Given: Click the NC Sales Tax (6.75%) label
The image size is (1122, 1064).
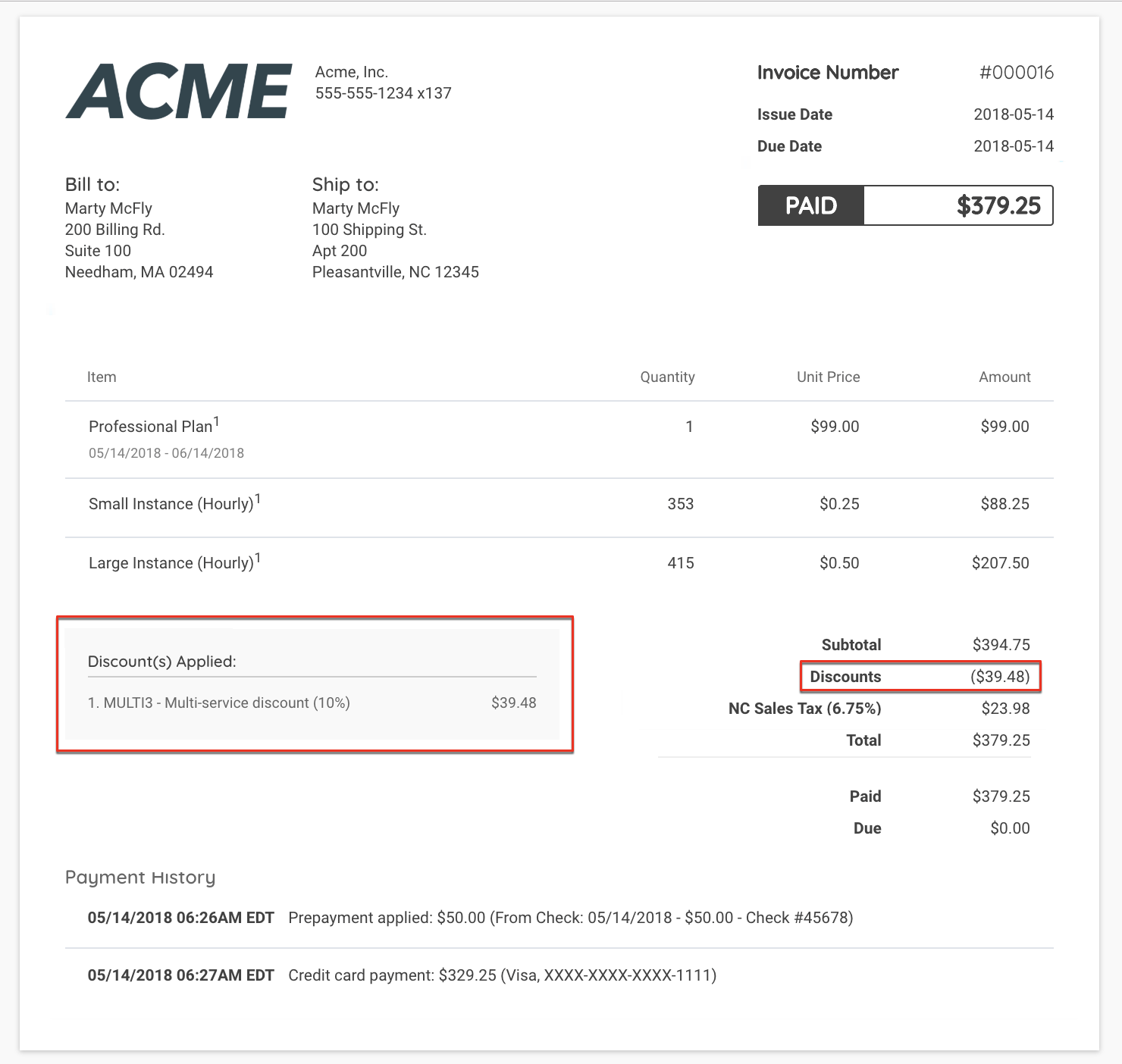Looking at the screenshot, I should (804, 709).
